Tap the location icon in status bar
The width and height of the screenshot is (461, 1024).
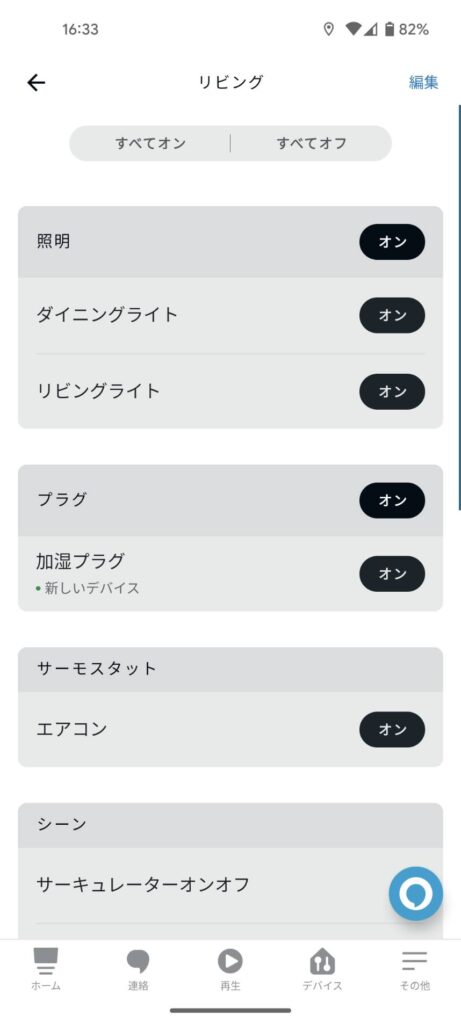(328, 29)
